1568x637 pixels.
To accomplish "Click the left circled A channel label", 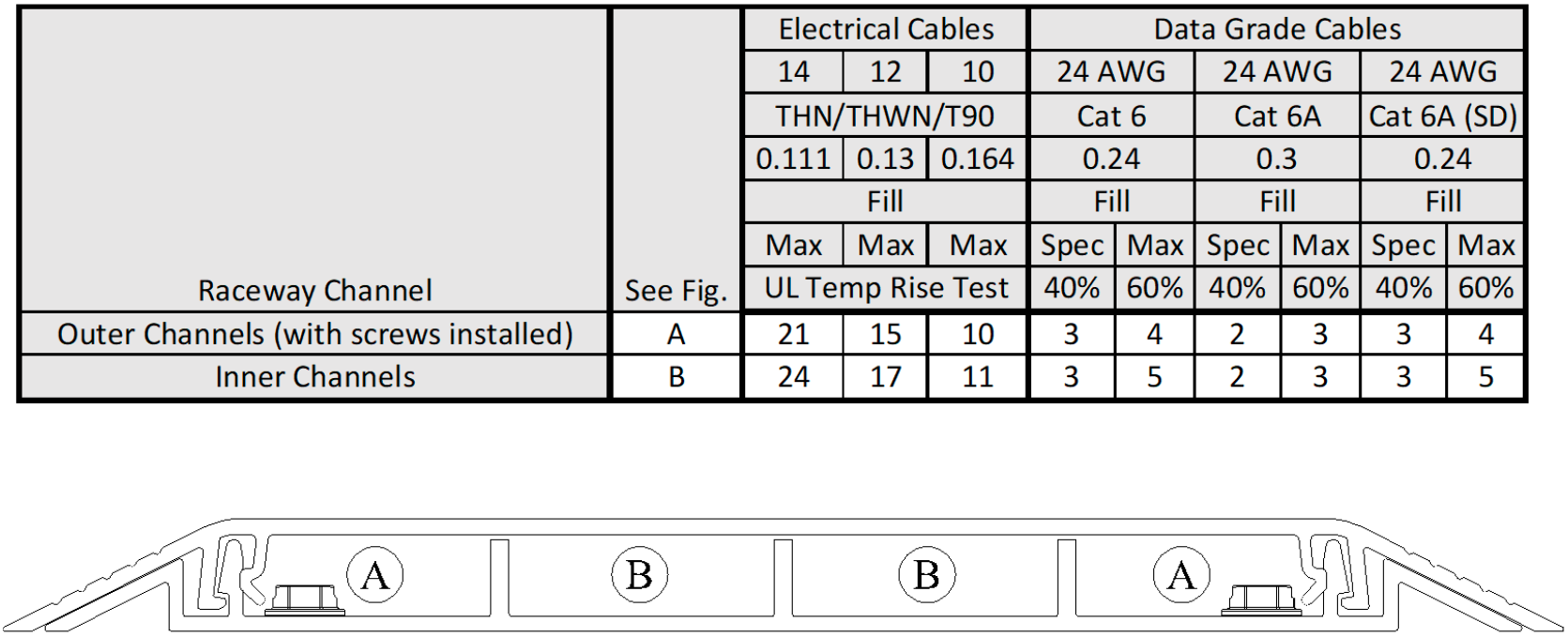I will pyautogui.click(x=375, y=574).
